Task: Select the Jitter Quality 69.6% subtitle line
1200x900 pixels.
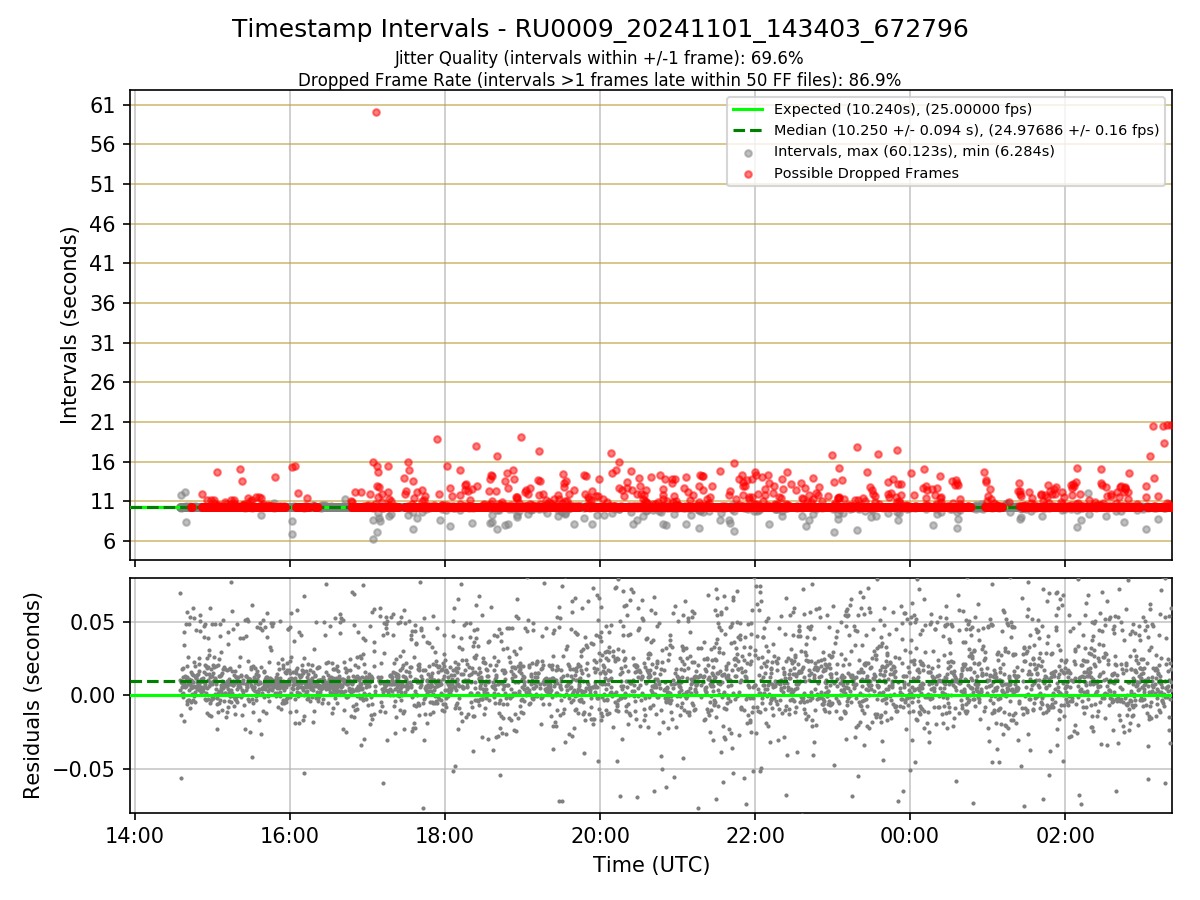Action: click(x=599, y=58)
